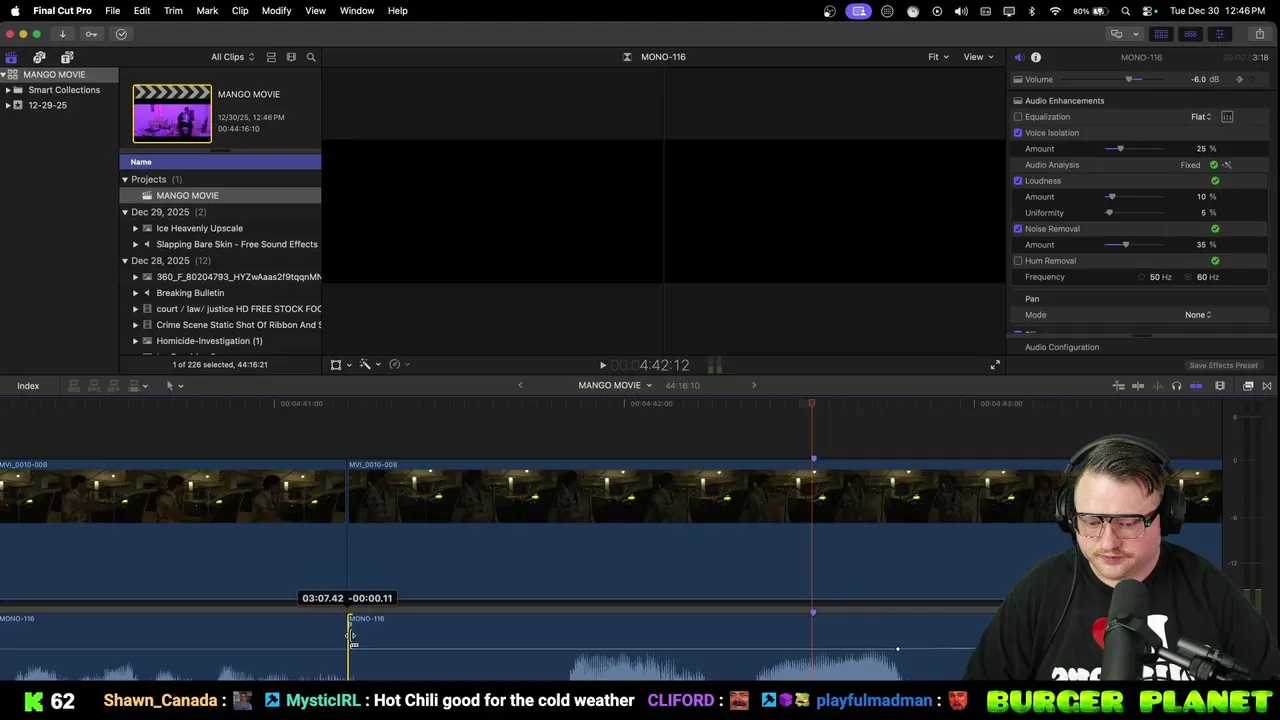Enable the Hum Removal checkbox
The width and height of the screenshot is (1280, 720).
pyautogui.click(x=1018, y=261)
